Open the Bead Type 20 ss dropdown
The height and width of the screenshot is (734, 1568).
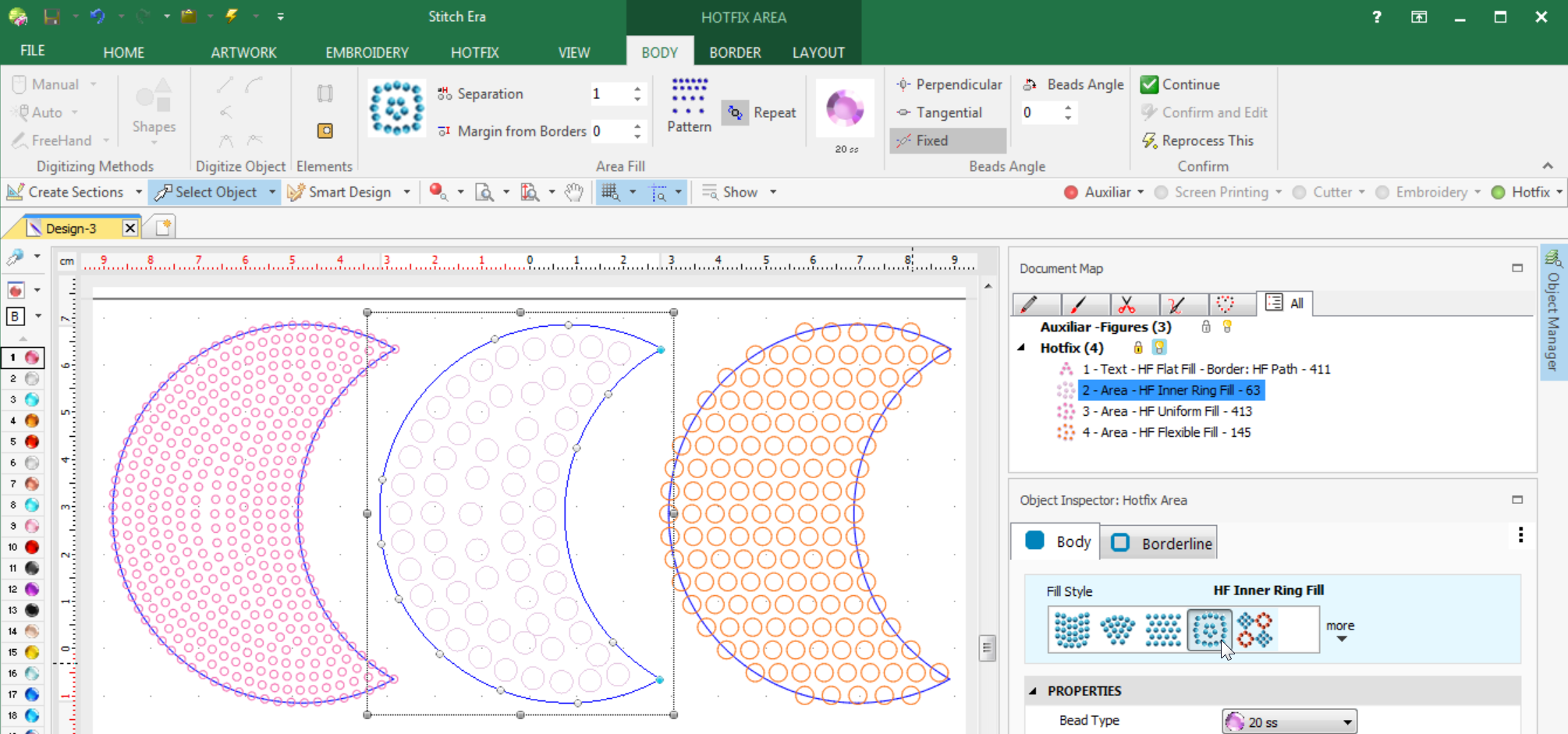coord(1289,722)
